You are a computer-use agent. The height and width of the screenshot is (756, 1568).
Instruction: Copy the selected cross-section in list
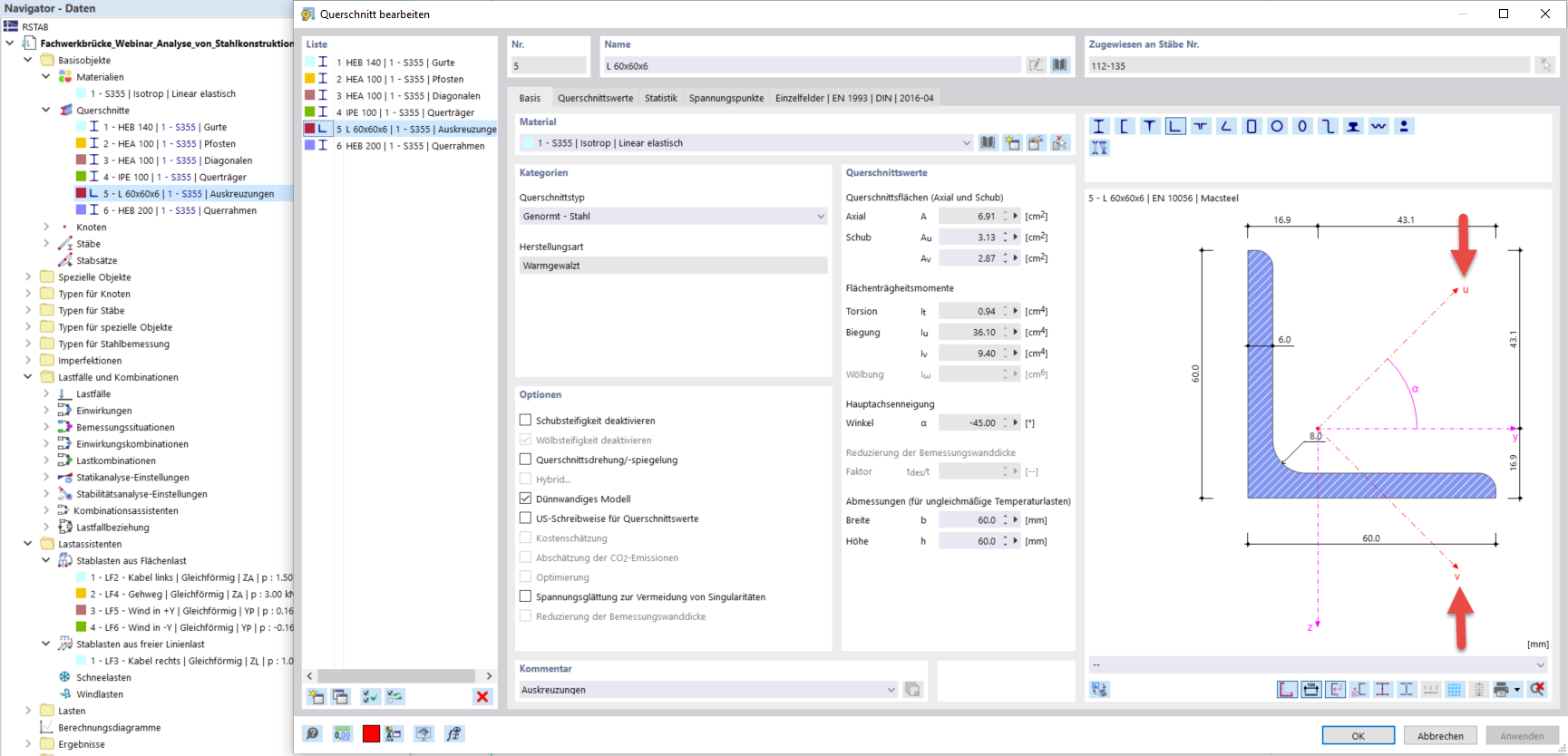tap(340, 696)
